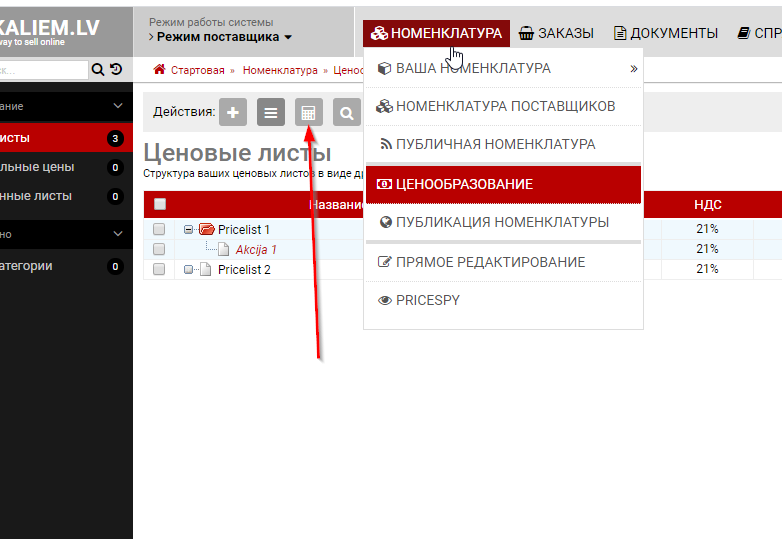Click the home icon in breadcrumb
Viewport: 782px width, 539px height.
coord(159,70)
